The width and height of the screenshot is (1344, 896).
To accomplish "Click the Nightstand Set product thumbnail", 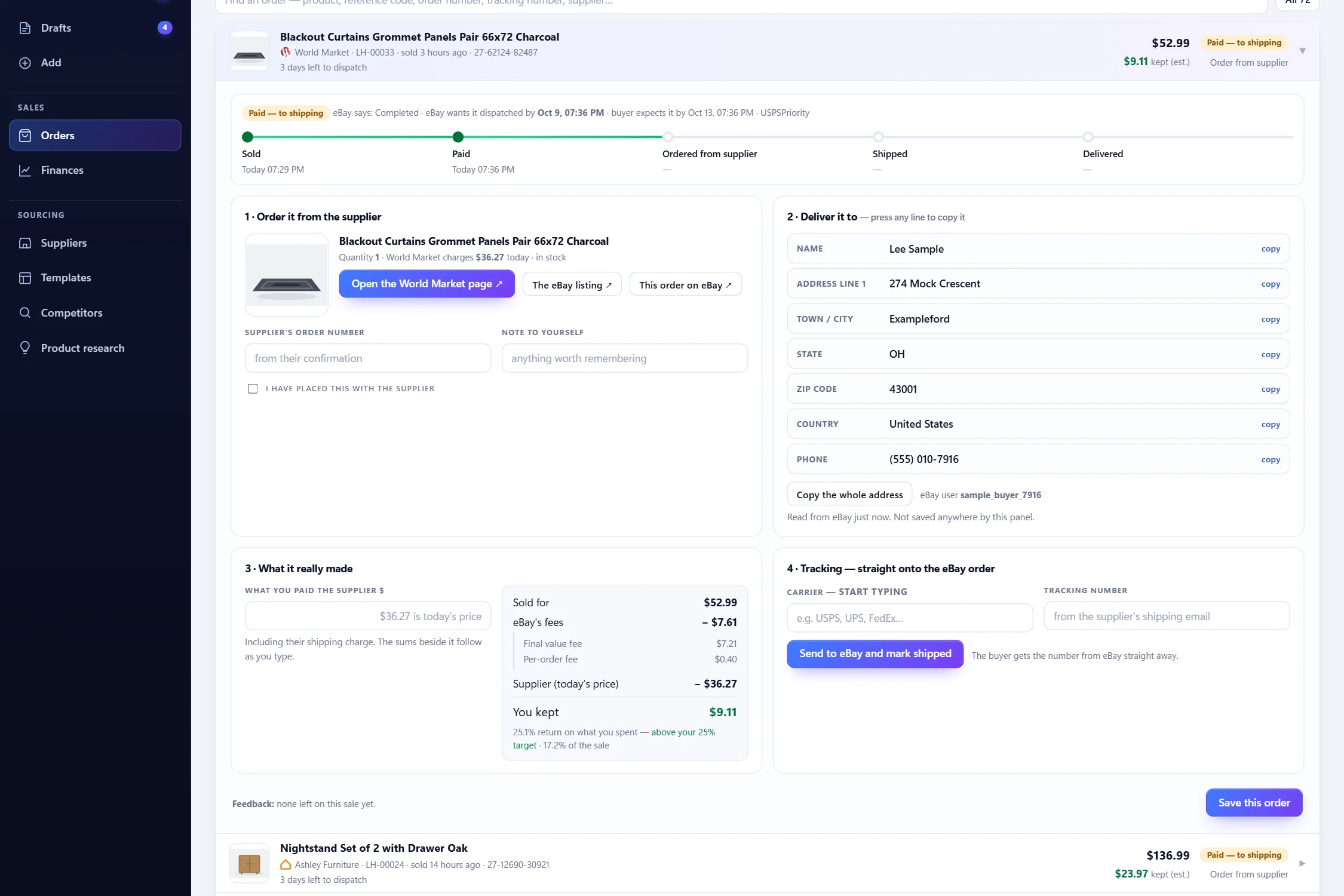I will point(249,863).
